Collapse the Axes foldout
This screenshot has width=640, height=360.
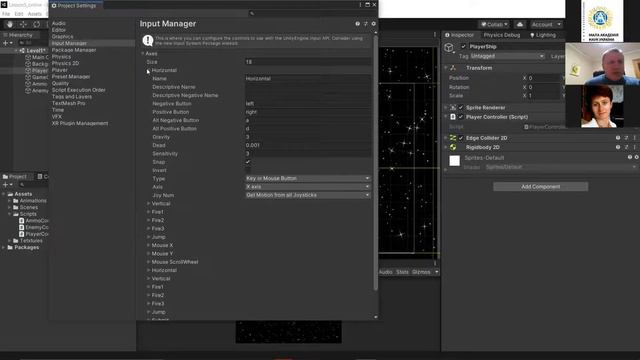point(143,53)
